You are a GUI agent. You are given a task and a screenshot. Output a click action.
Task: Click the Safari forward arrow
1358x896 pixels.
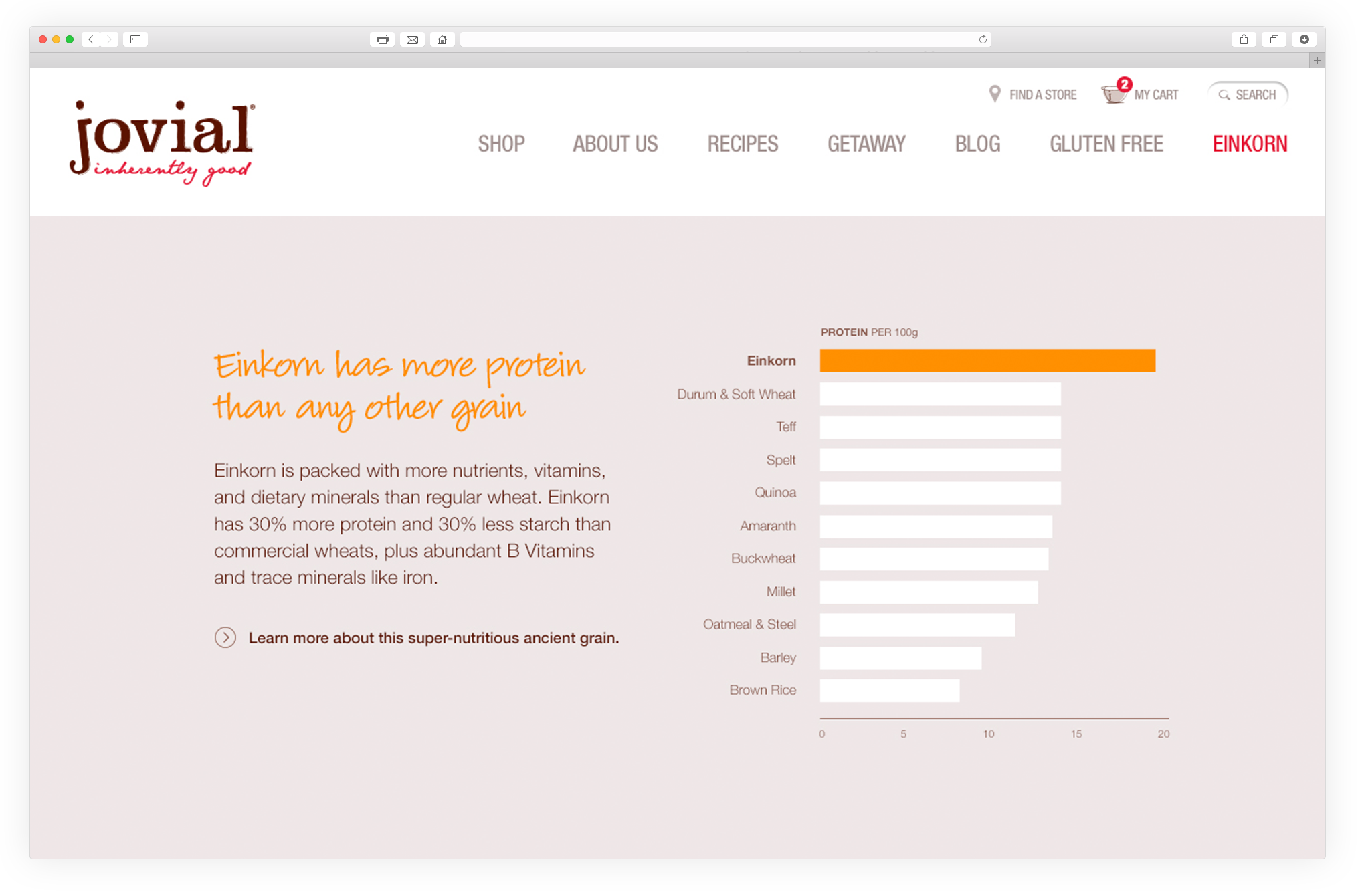pyautogui.click(x=109, y=39)
